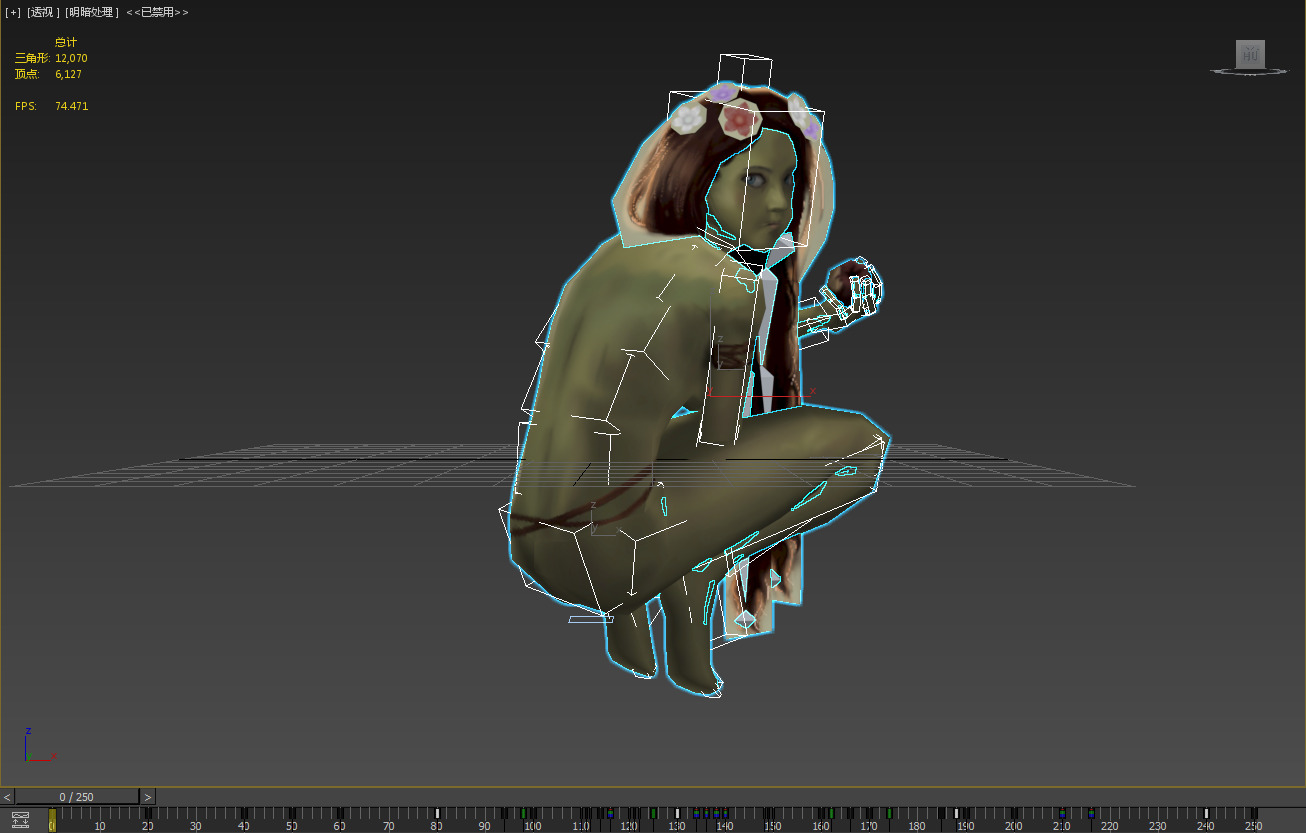Image resolution: width=1306 pixels, height=833 pixels.
Task: Open the [+] viewport general menu
Action: point(12,12)
